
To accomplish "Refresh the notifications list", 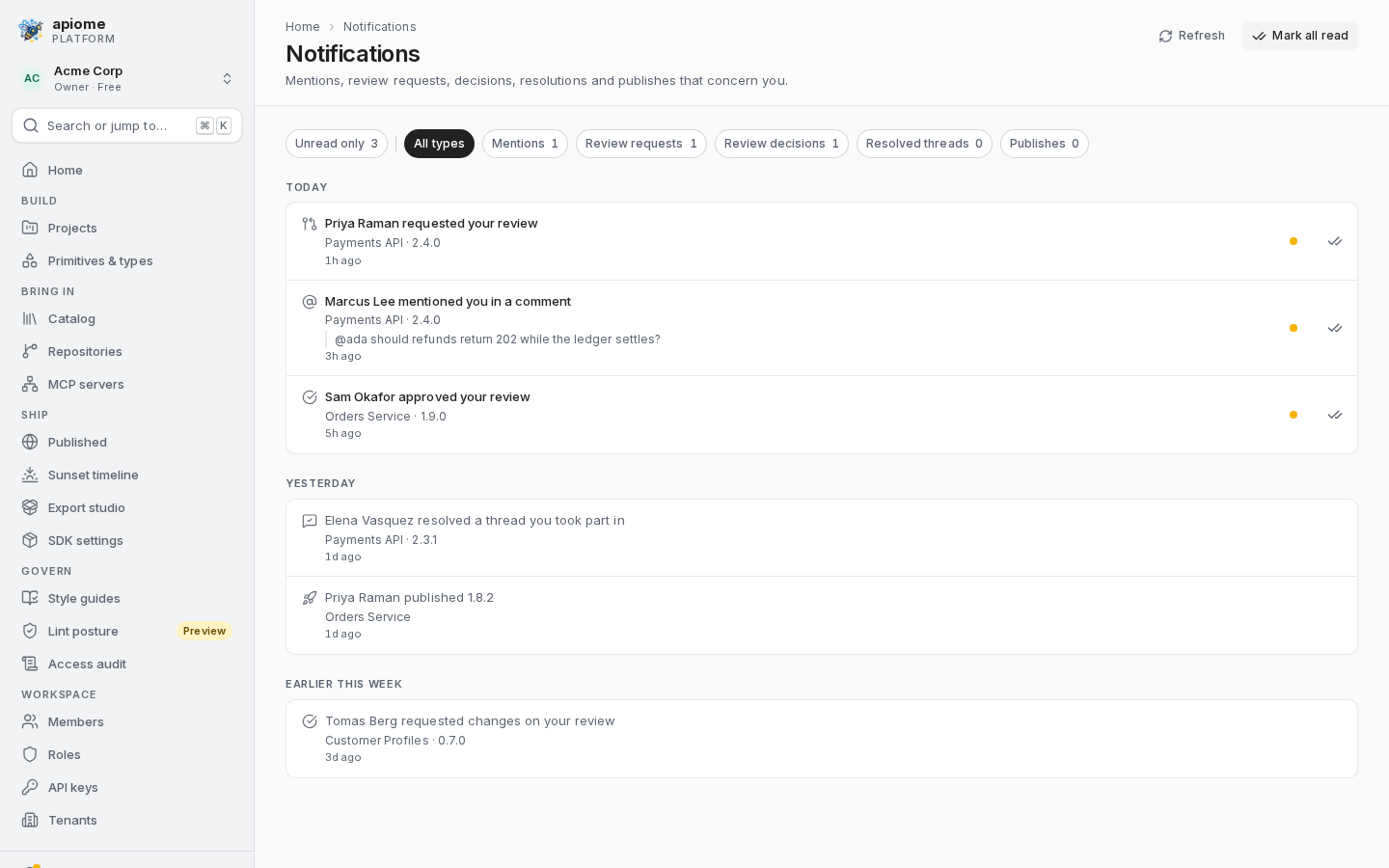I will pos(1192,36).
